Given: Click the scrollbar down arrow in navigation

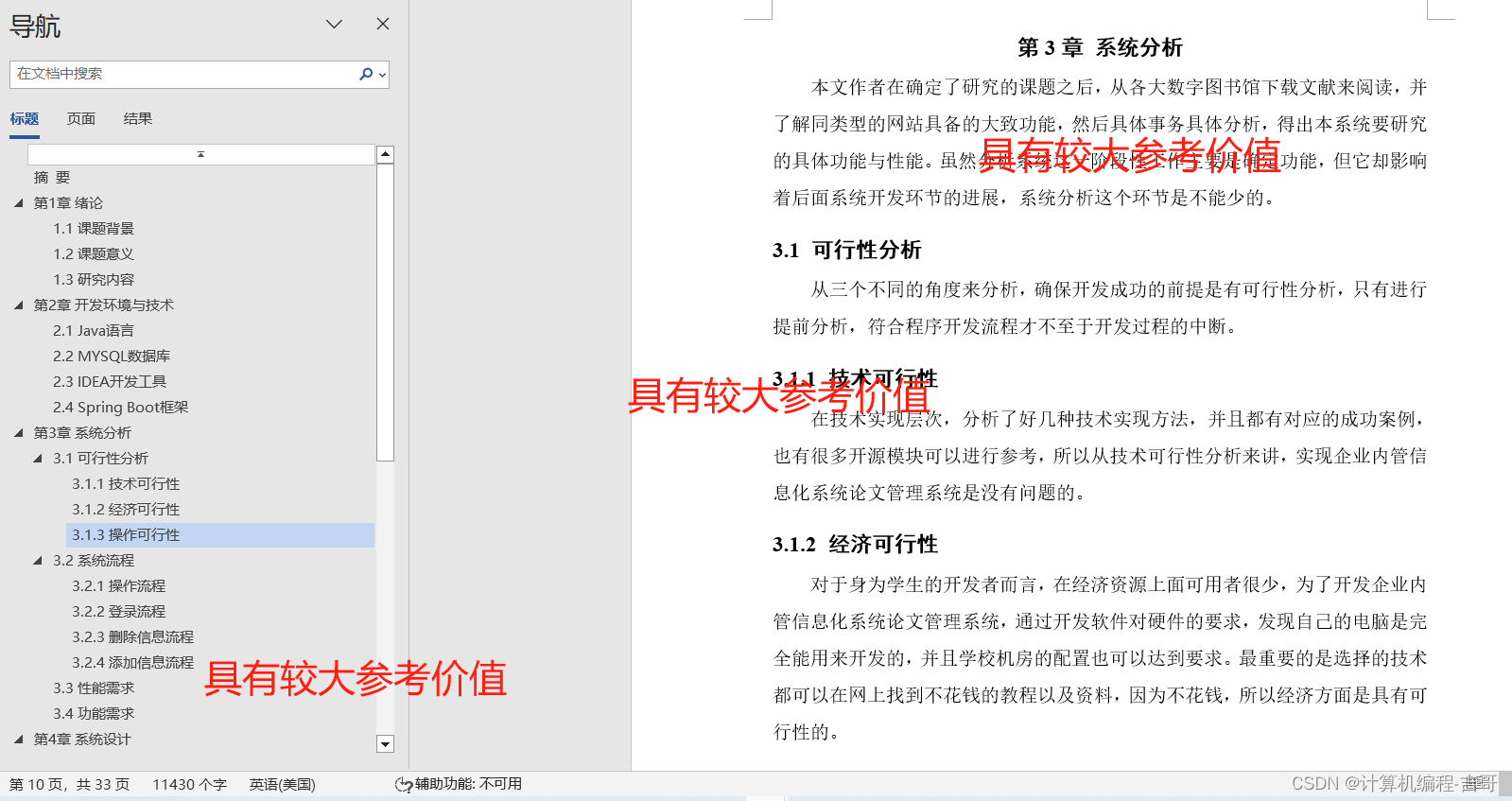Looking at the screenshot, I should pos(385,744).
